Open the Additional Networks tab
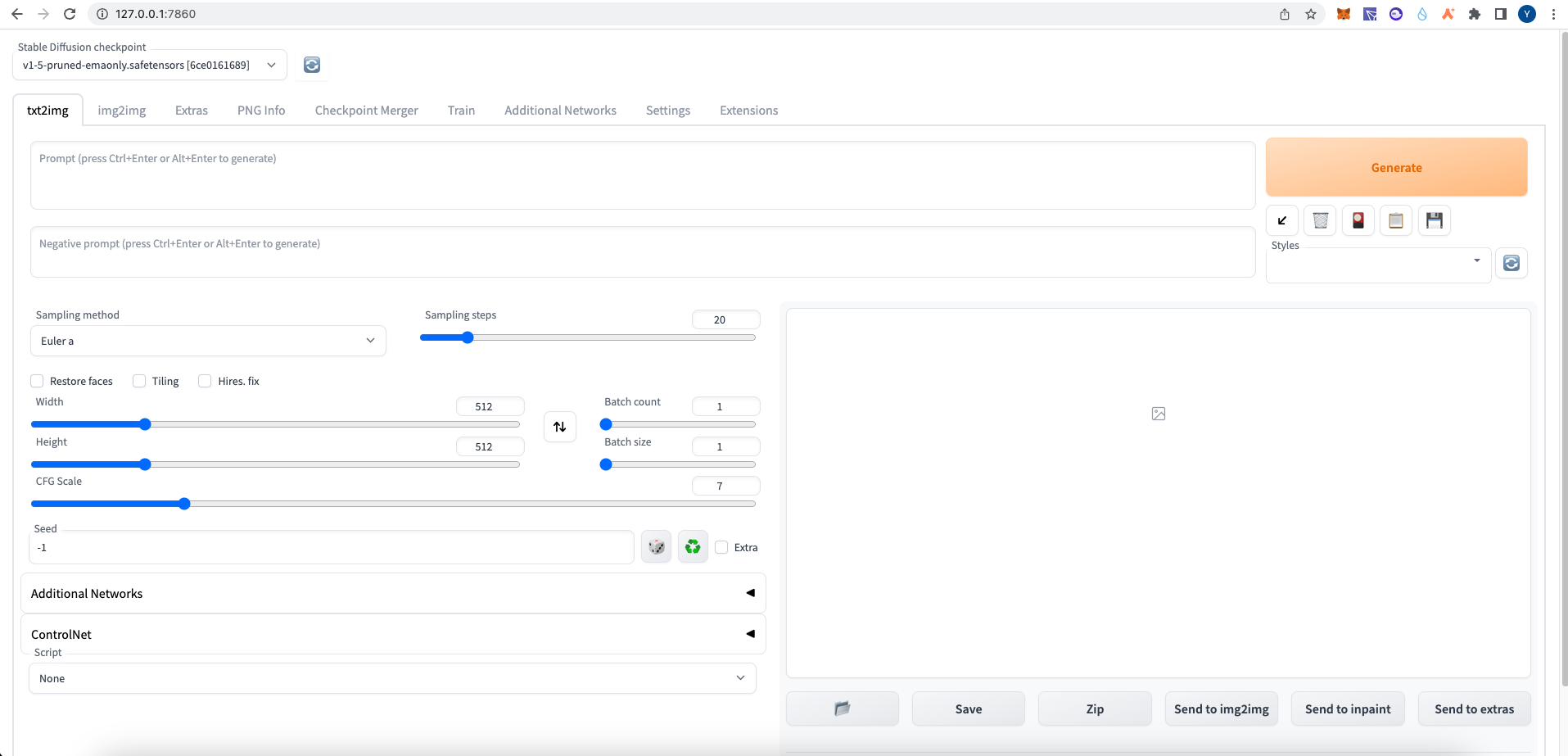1568x756 pixels. pyautogui.click(x=560, y=111)
